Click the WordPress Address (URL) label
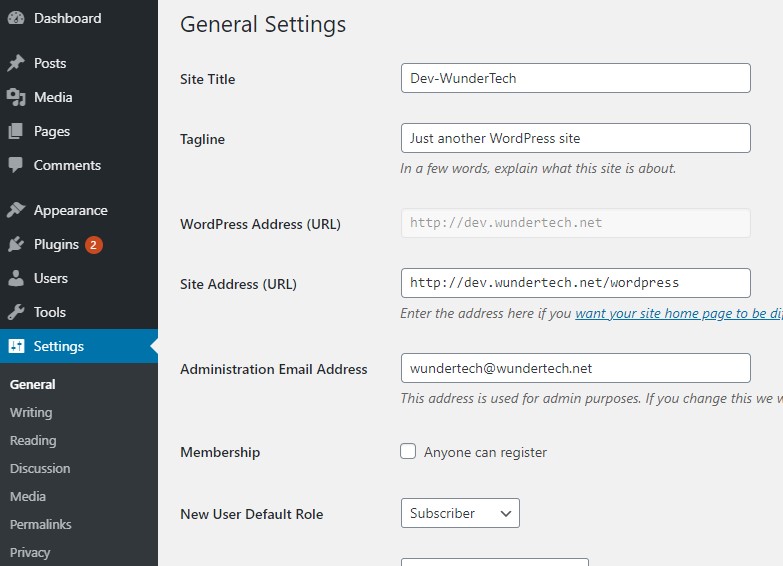This screenshot has height=566, width=783. point(260,224)
